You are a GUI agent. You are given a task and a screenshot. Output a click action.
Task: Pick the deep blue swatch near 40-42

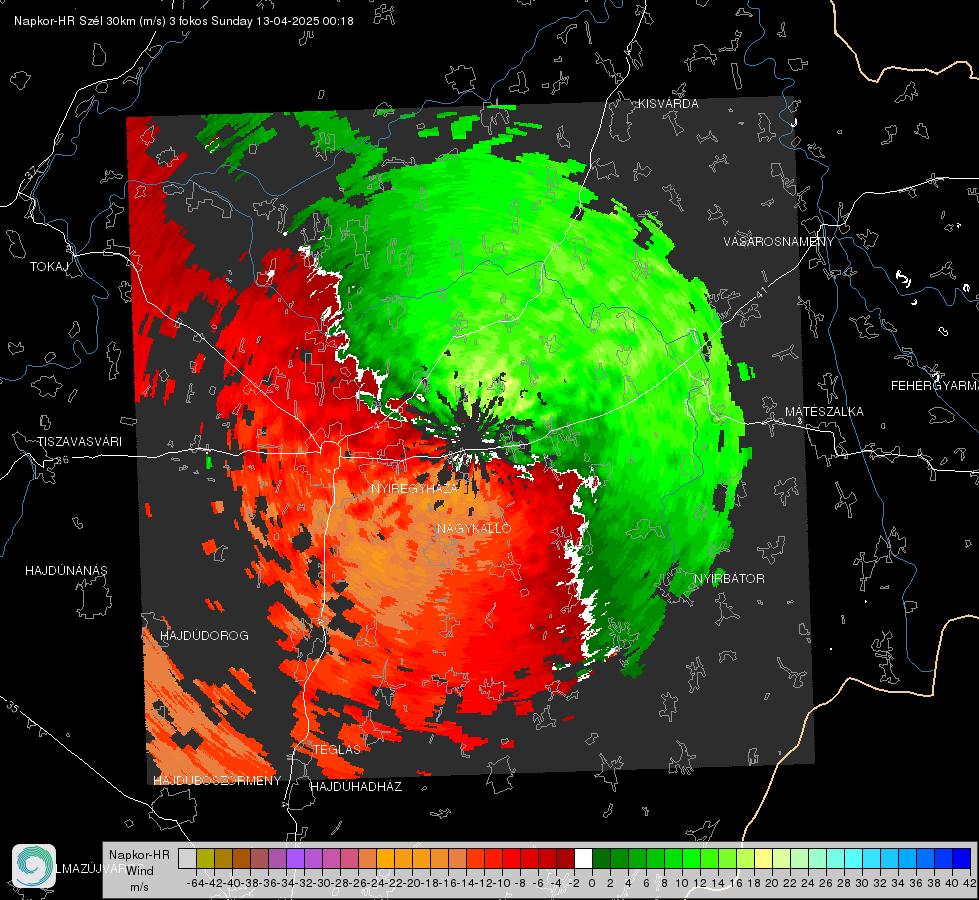tap(962, 858)
